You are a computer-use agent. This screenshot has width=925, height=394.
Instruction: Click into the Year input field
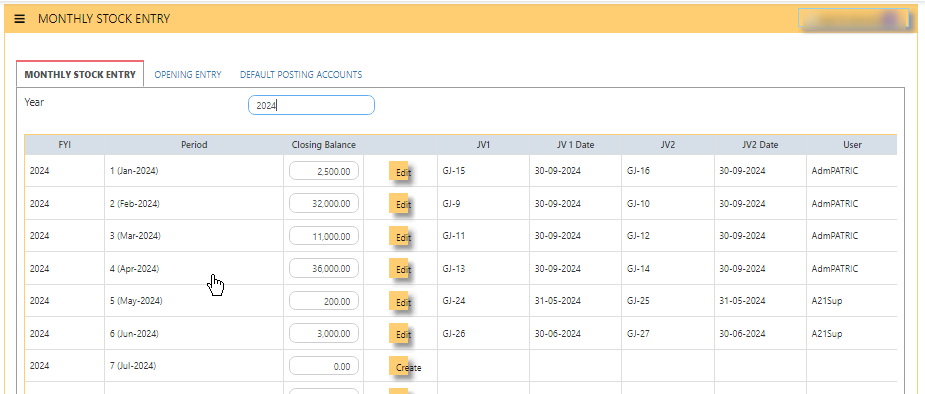tap(311, 106)
